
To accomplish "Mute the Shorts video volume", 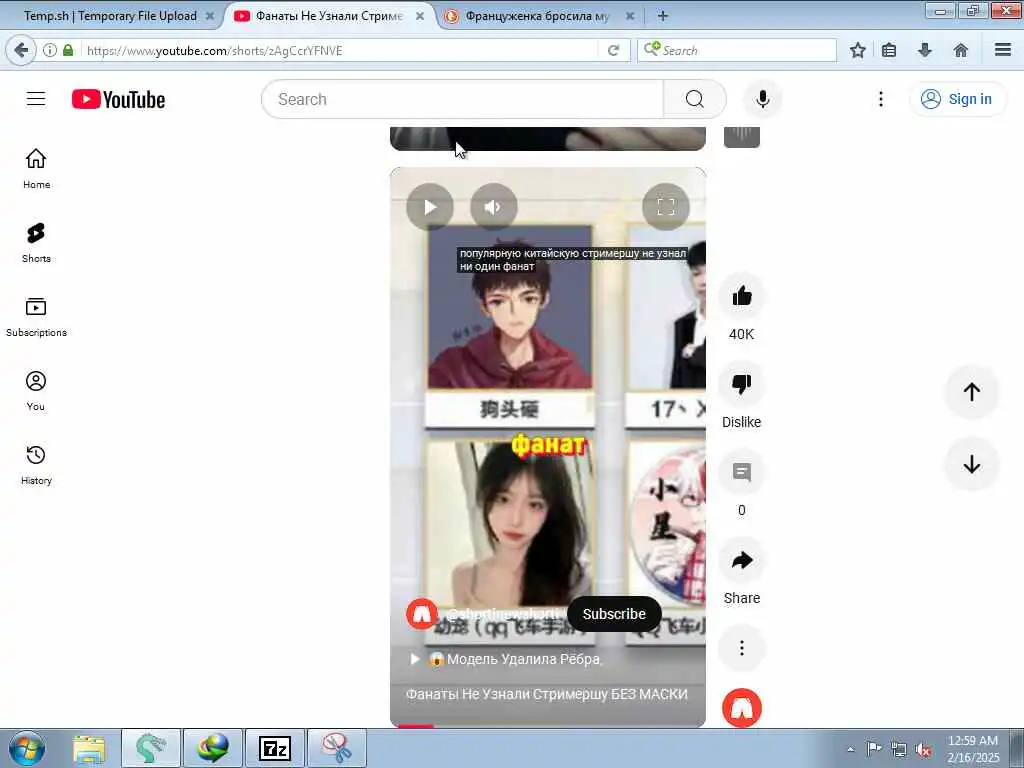I will point(494,207).
